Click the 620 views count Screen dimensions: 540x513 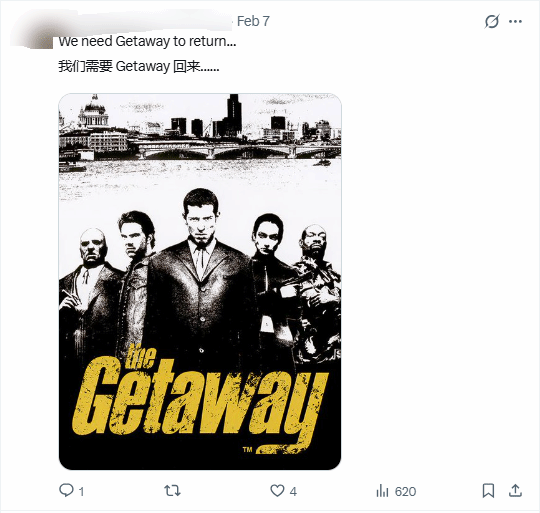click(x=406, y=491)
